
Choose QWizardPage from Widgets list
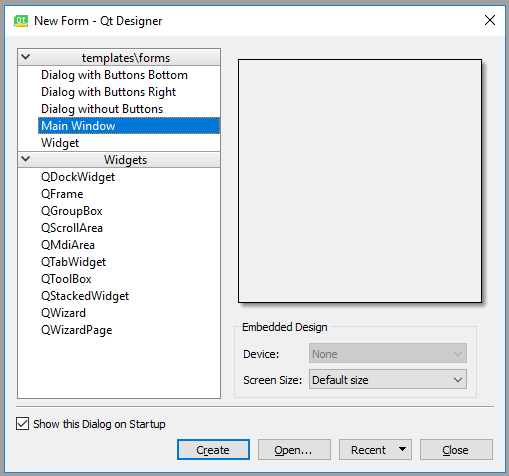pos(77,330)
